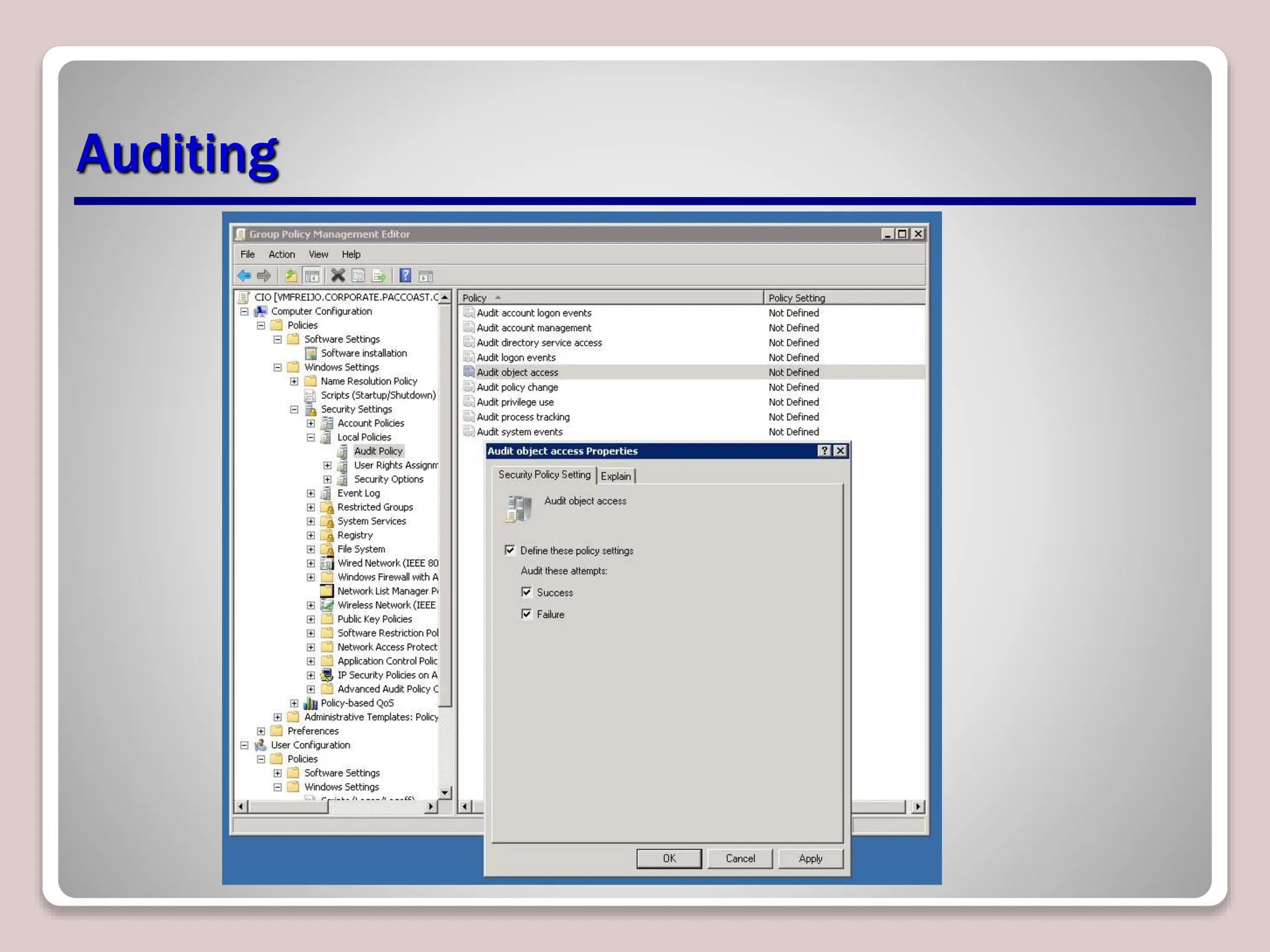The height and width of the screenshot is (952, 1270).
Task: Collapse the Computer Configuration node
Action: pyautogui.click(x=244, y=312)
